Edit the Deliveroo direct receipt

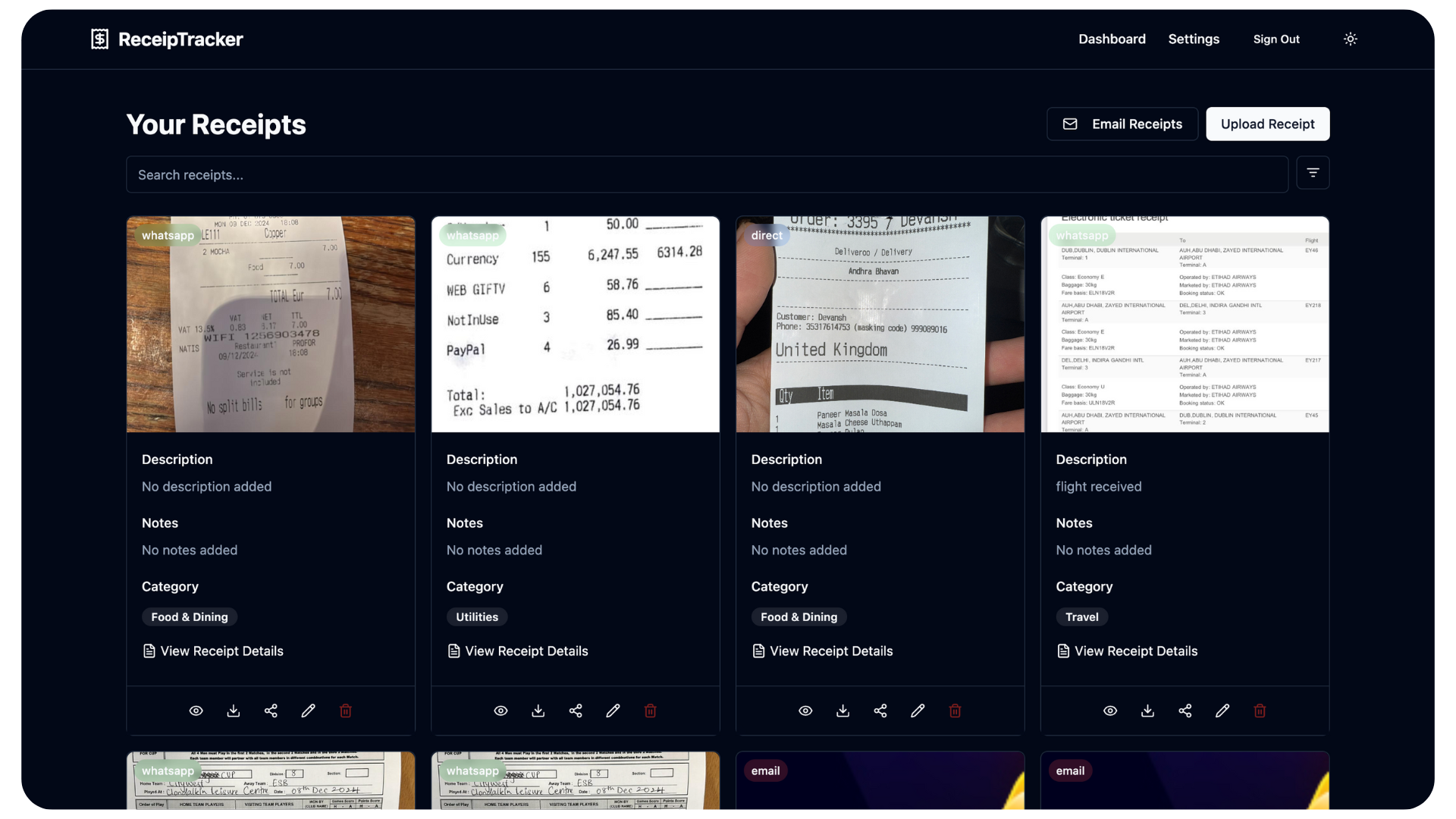pos(918,711)
